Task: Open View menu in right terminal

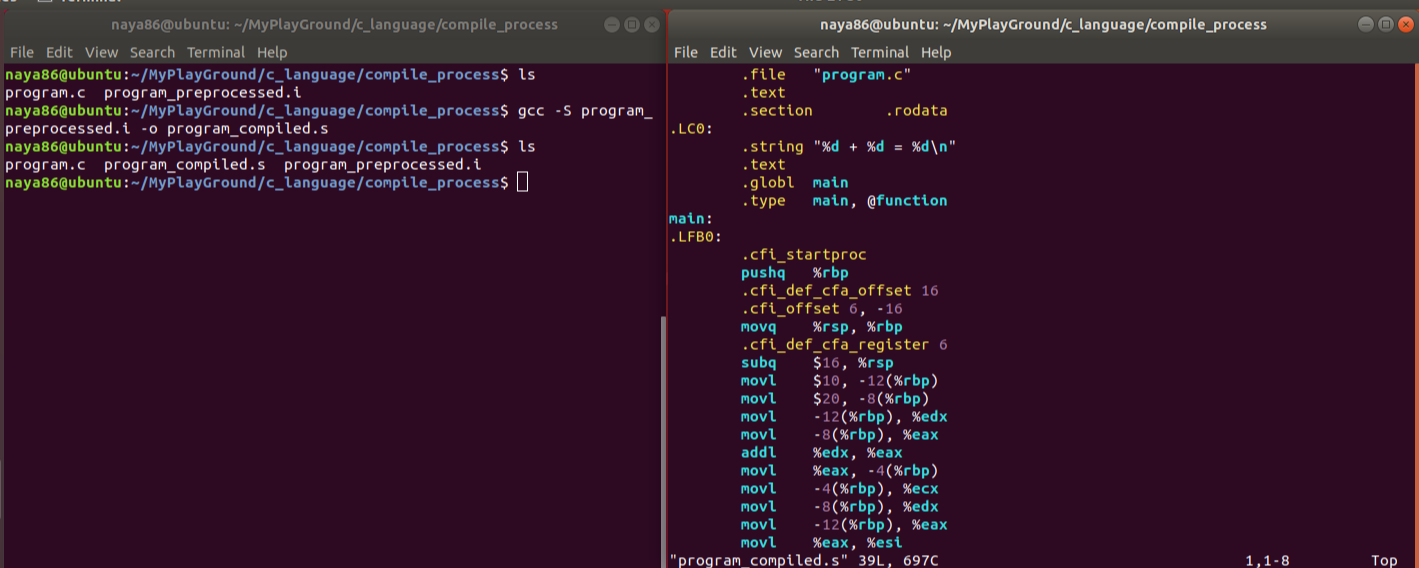Action: 765,52
